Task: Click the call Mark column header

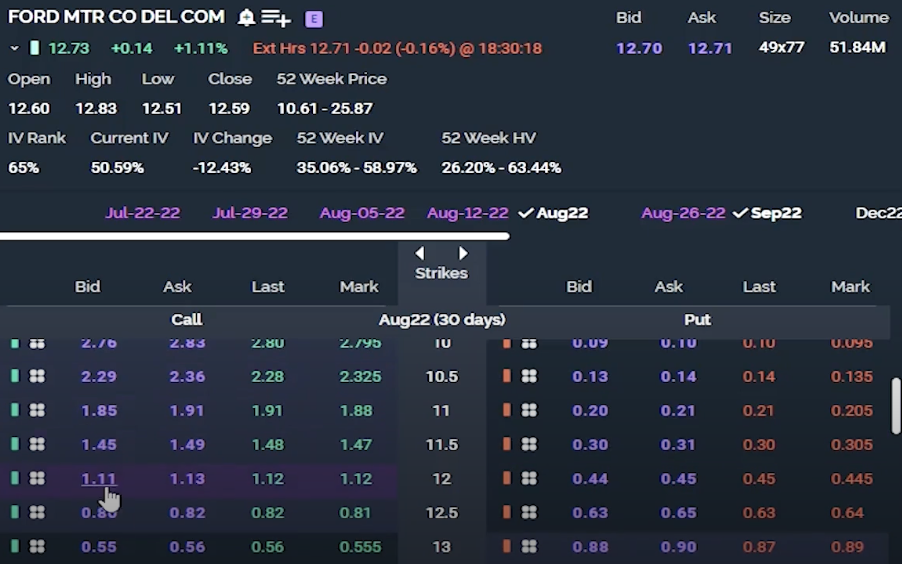Action: [x=359, y=287]
